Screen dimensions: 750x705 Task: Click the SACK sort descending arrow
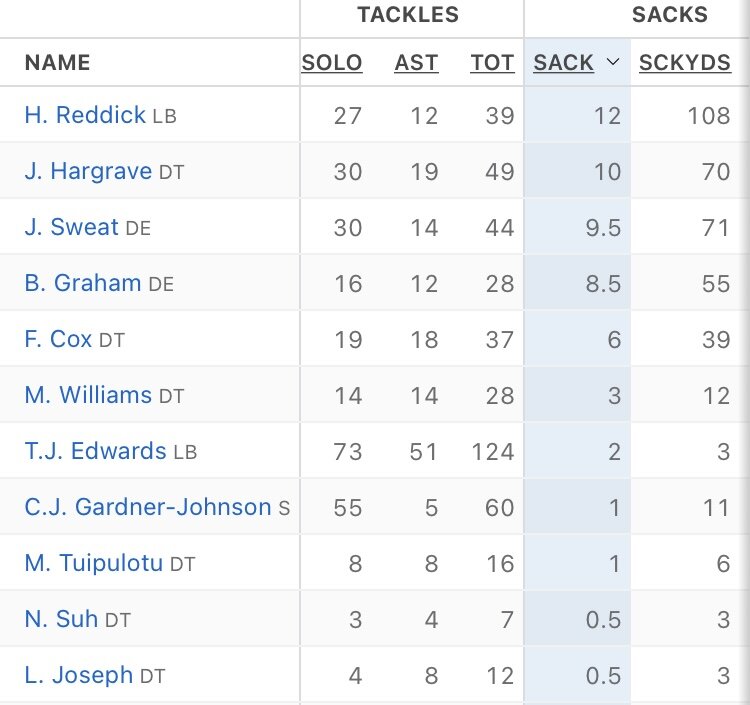click(x=614, y=63)
